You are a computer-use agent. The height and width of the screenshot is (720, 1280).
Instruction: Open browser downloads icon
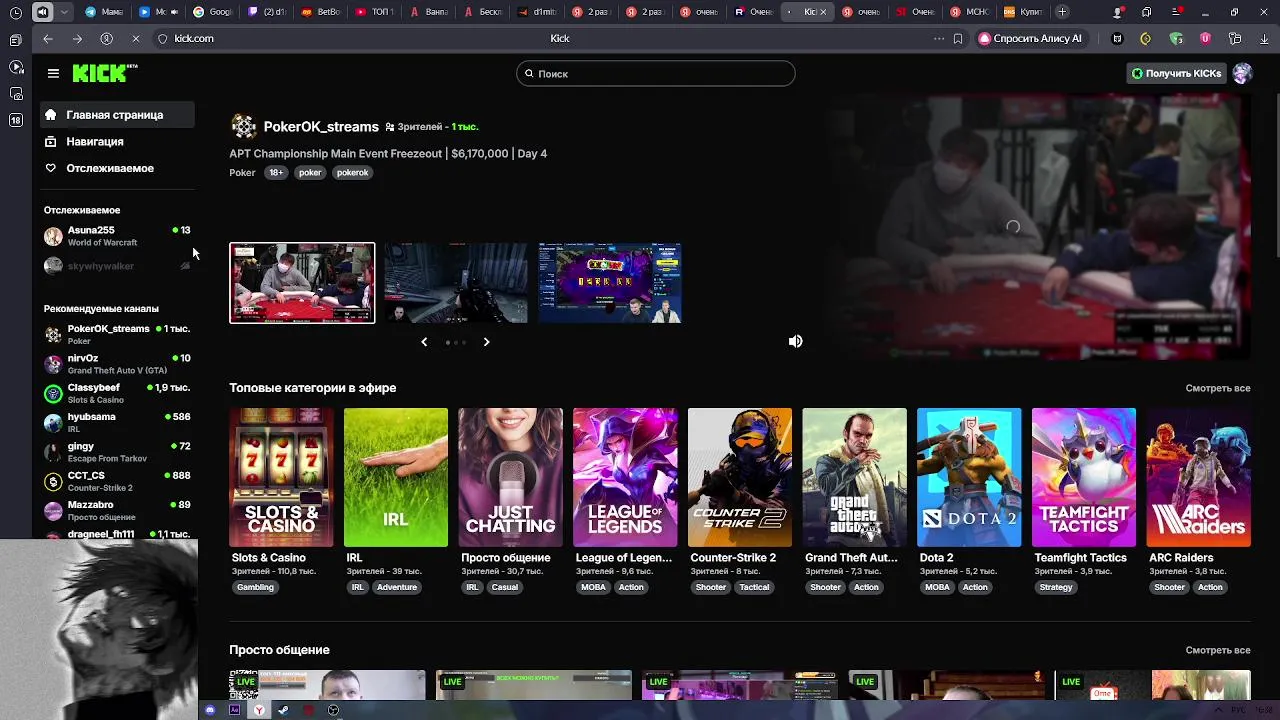tap(1264, 38)
